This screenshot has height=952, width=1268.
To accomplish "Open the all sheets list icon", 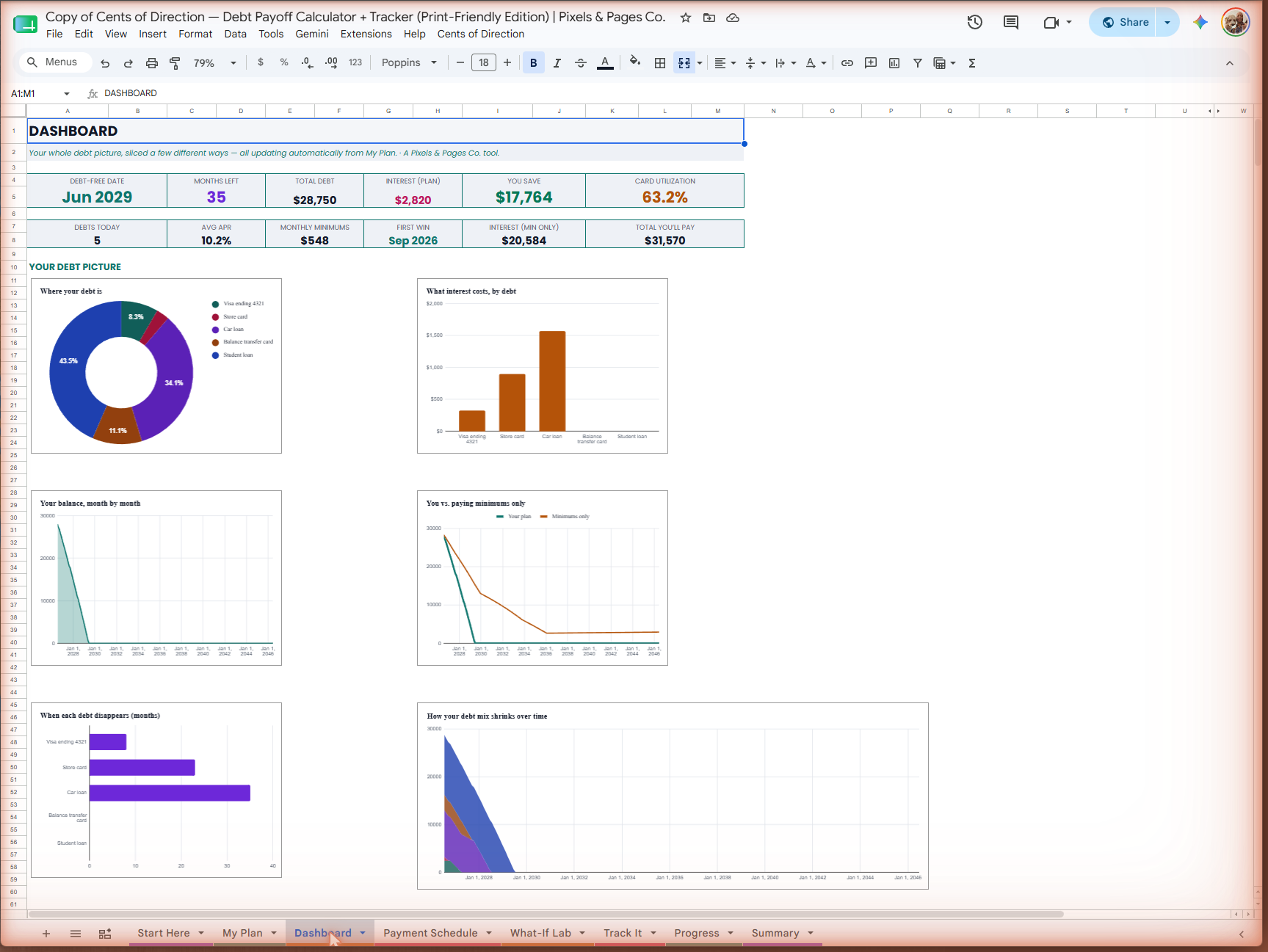I will (x=76, y=934).
